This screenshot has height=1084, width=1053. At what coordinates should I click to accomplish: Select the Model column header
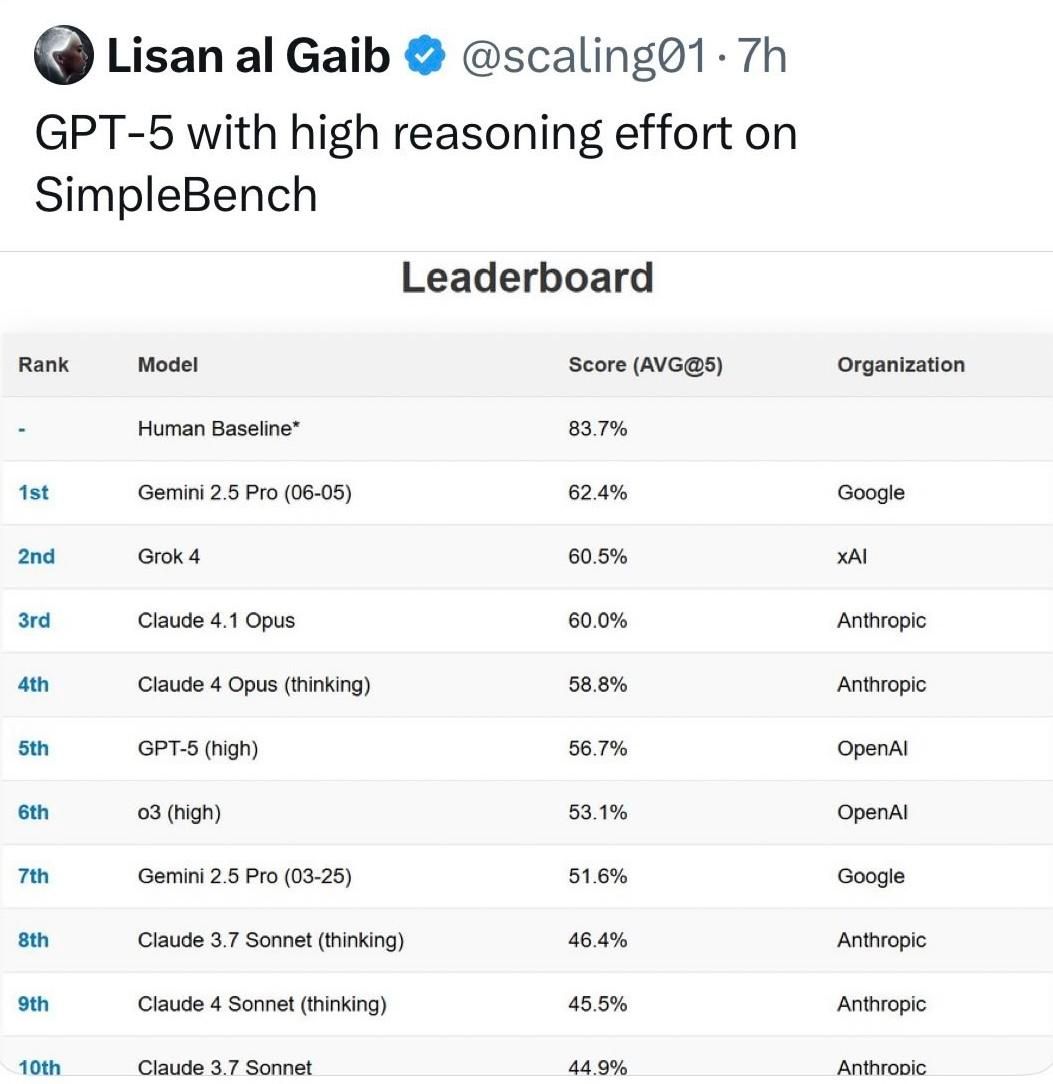pyautogui.click(x=168, y=365)
